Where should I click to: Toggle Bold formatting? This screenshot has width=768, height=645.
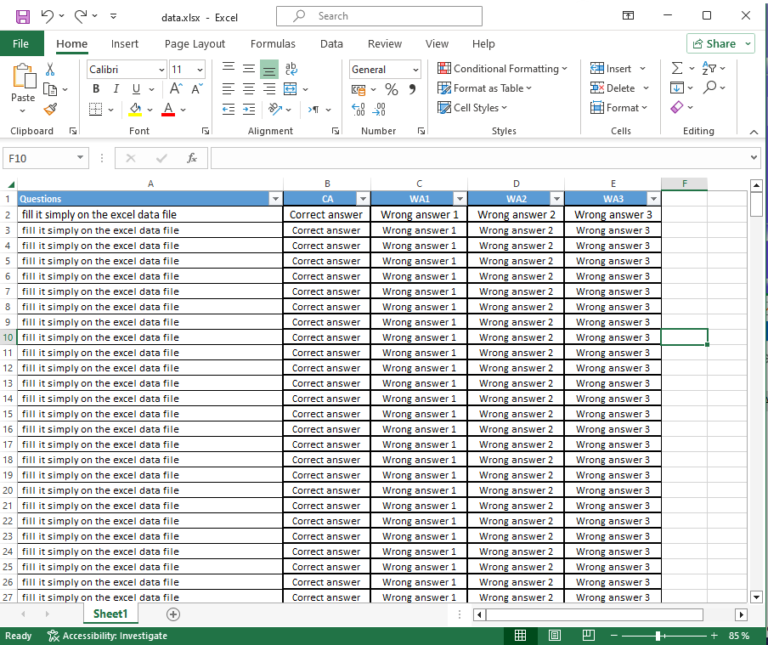click(x=97, y=89)
